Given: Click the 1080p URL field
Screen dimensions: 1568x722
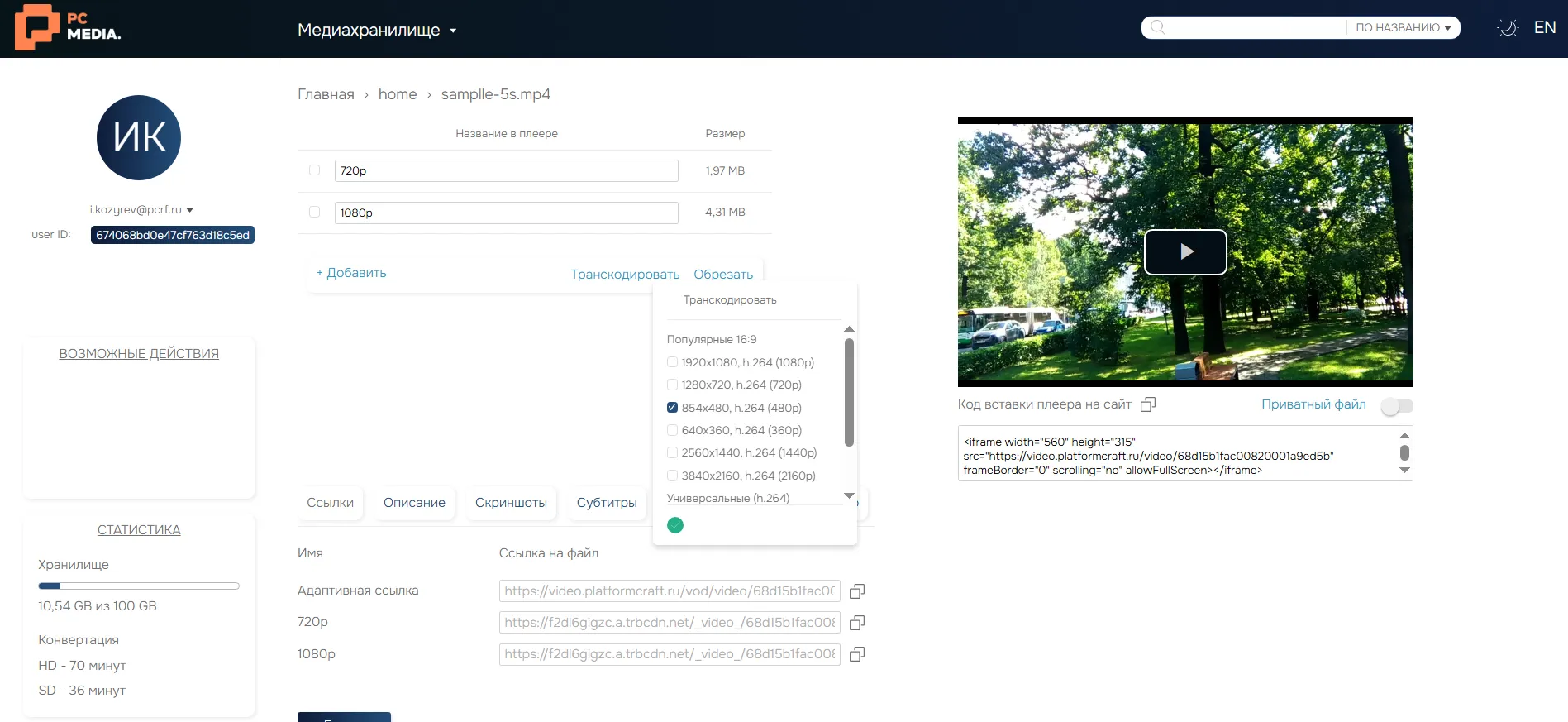Looking at the screenshot, I should click(x=670, y=654).
